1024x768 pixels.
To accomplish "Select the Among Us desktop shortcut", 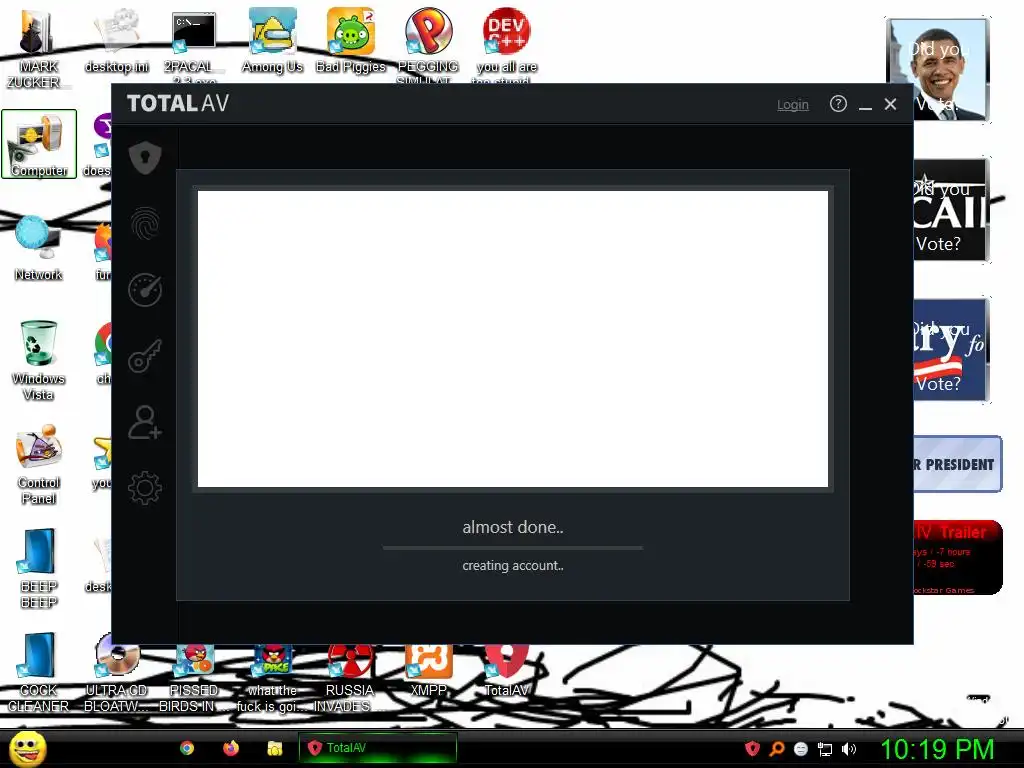I will pyautogui.click(x=272, y=40).
